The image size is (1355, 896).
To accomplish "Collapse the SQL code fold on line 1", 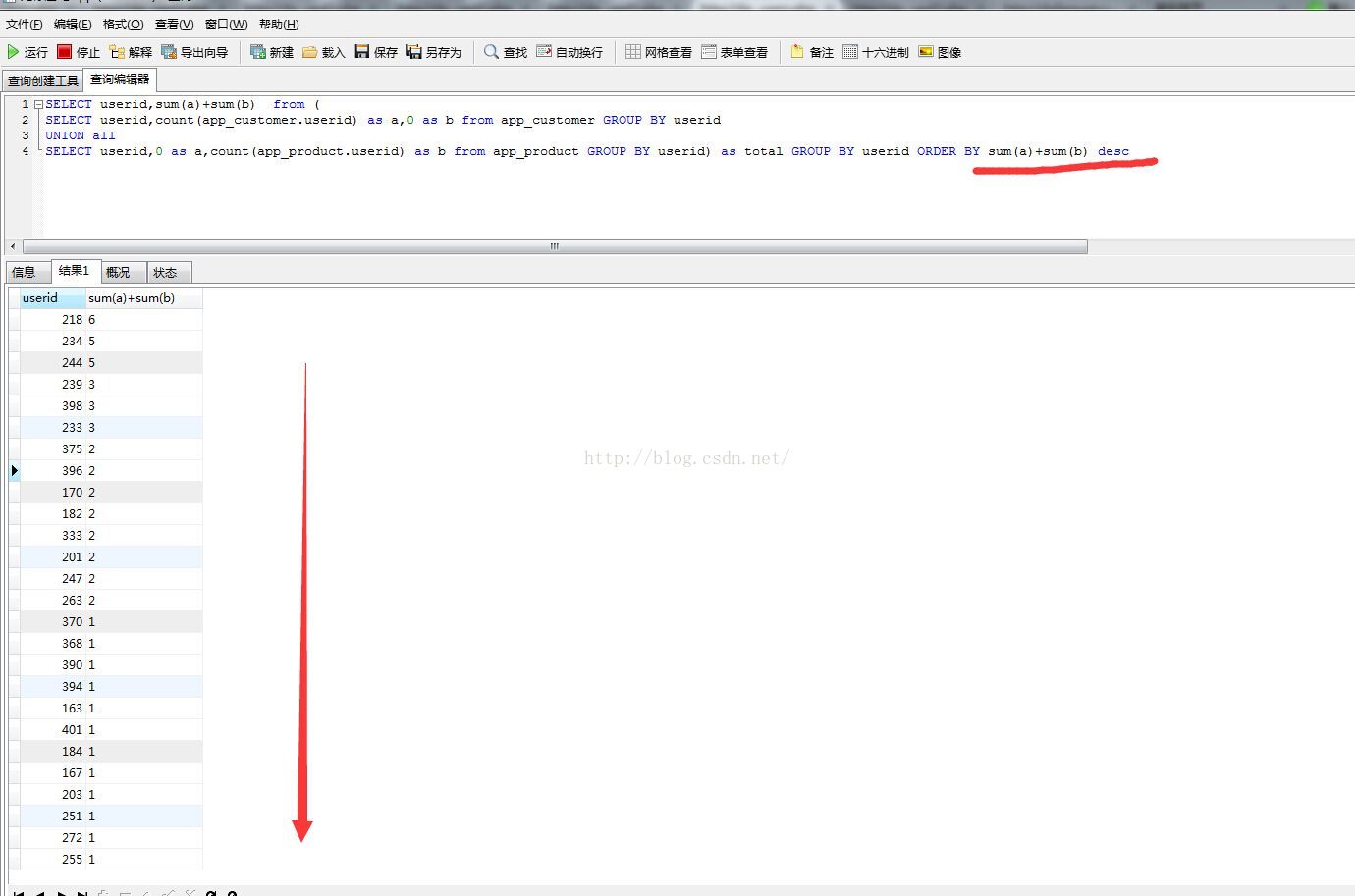I will click(38, 104).
